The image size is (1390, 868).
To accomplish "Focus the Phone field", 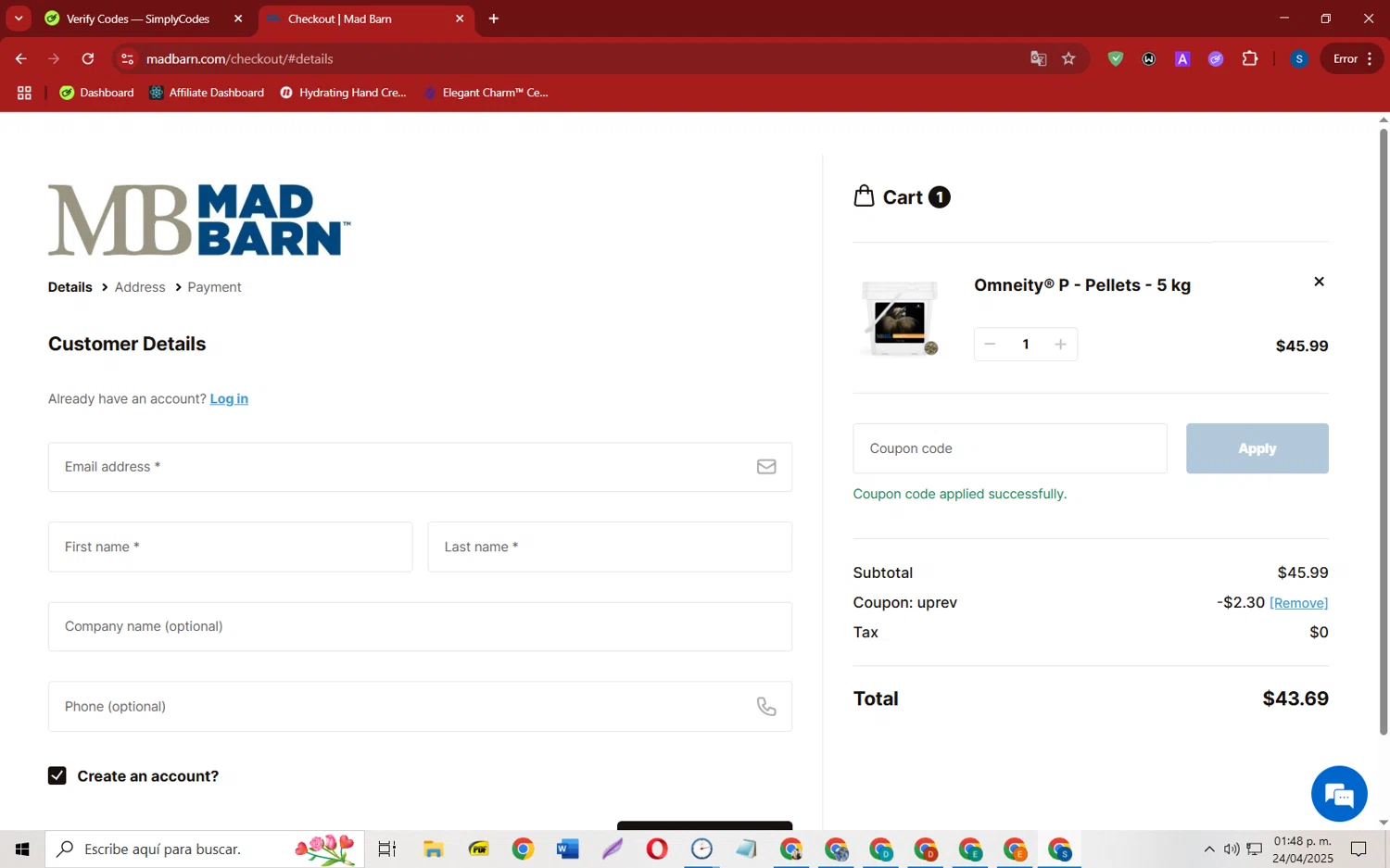I will [420, 707].
